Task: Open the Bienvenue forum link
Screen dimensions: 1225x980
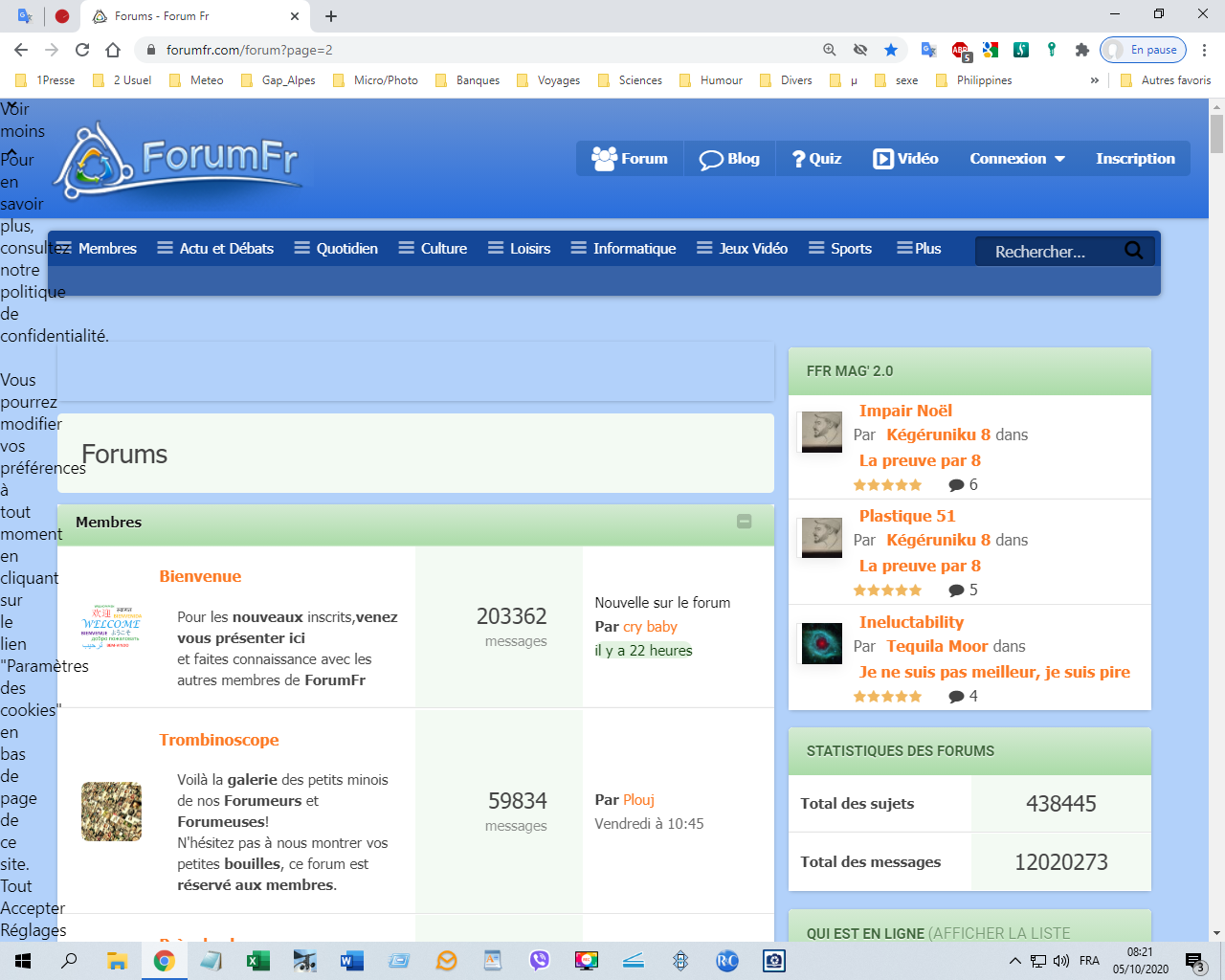Action: click(200, 576)
